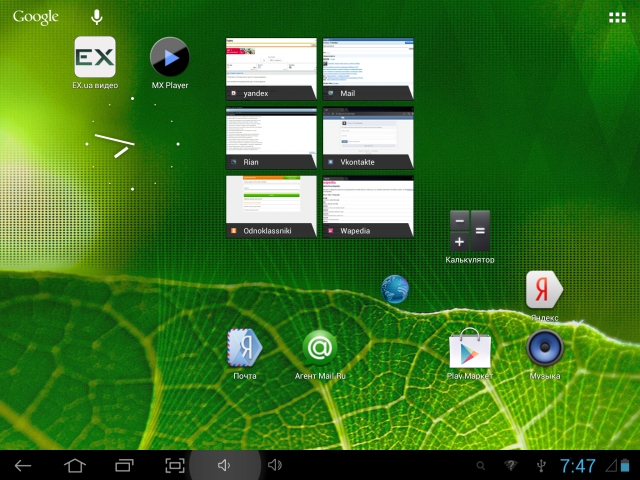
Task: Open the all apps grid drawer
Action: (x=617, y=17)
